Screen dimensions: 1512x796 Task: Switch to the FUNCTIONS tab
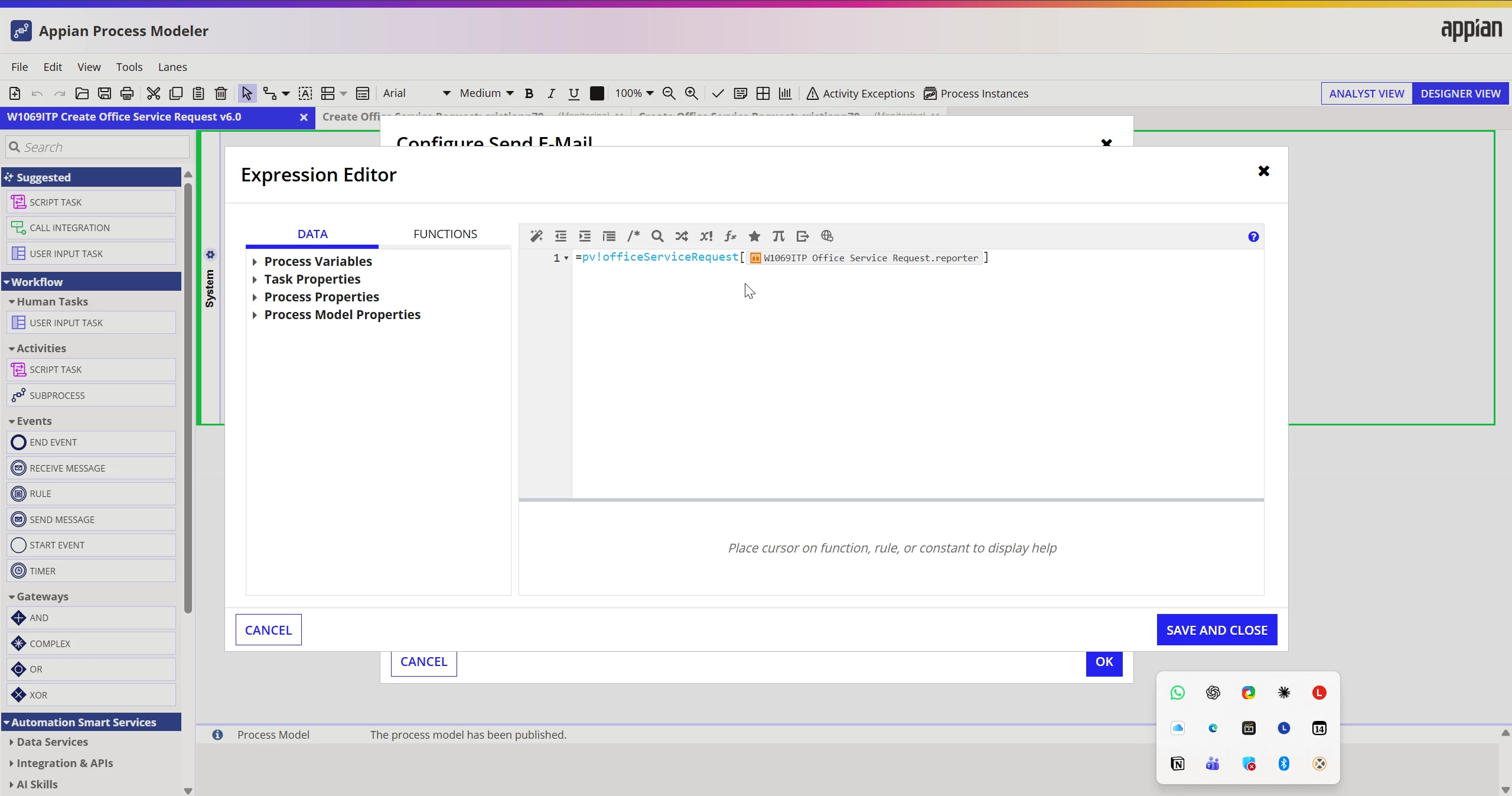click(x=445, y=234)
